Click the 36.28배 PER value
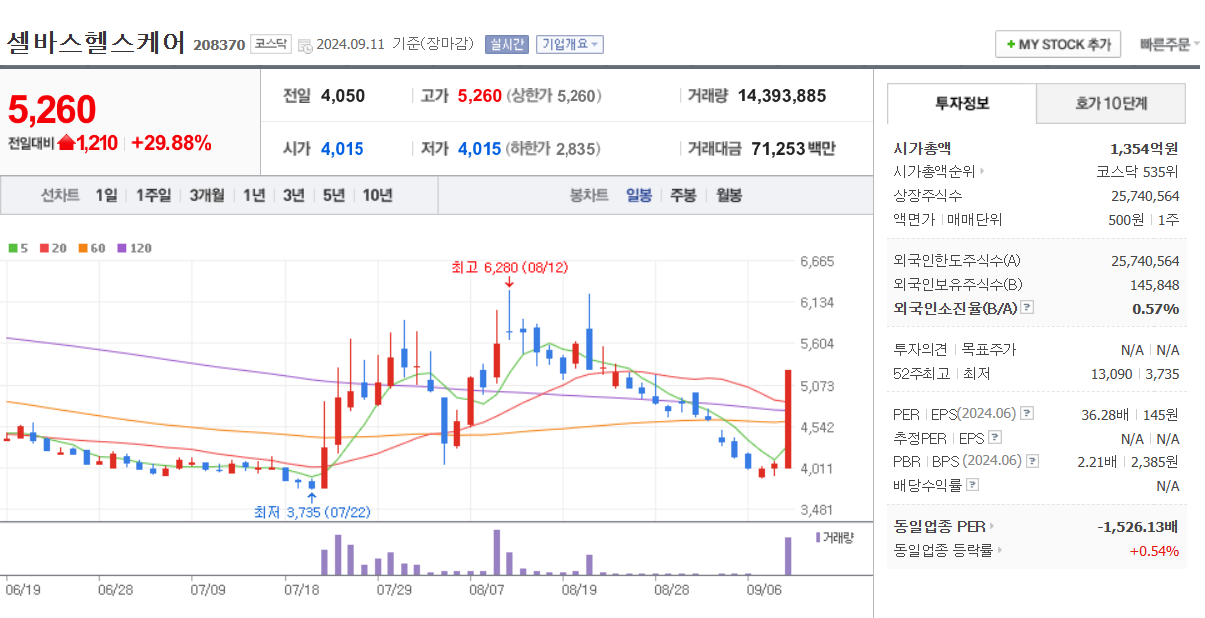 click(1105, 414)
